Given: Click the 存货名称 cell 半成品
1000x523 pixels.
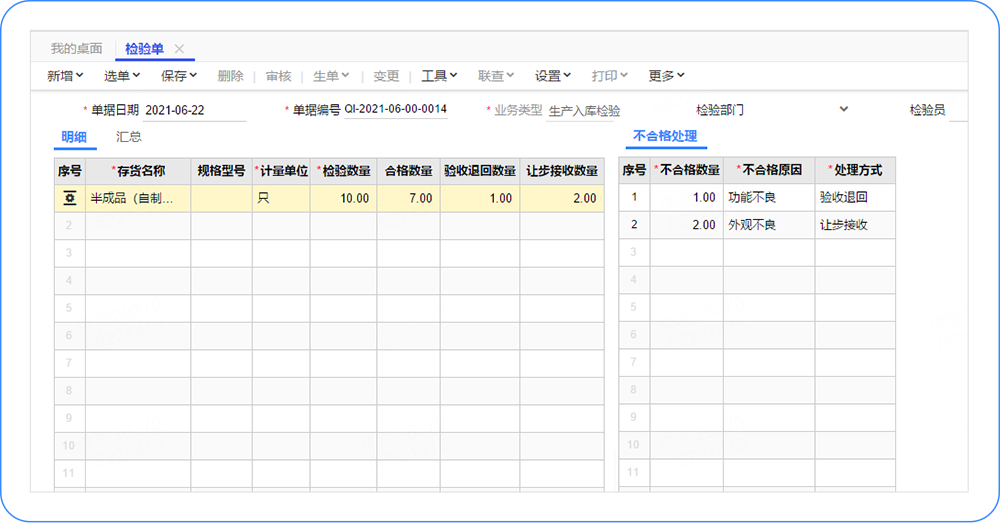Looking at the screenshot, I should (138, 199).
